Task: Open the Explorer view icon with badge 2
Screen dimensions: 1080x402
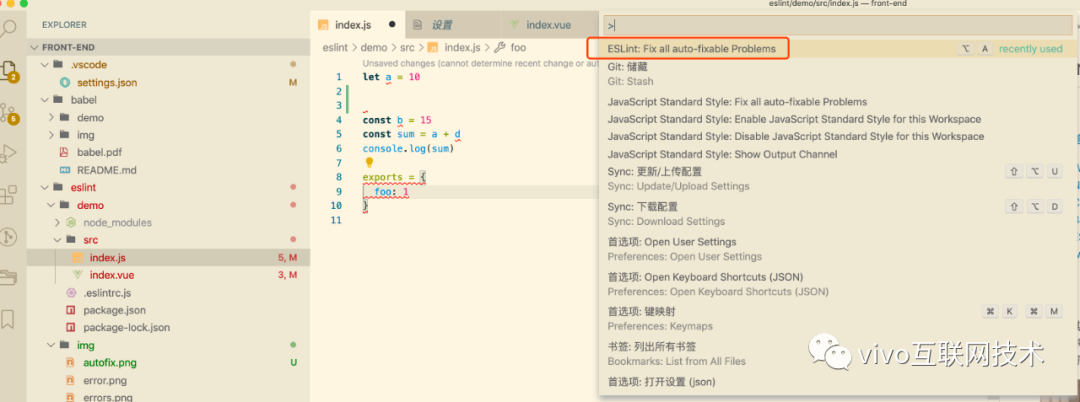Action: [x=9, y=70]
